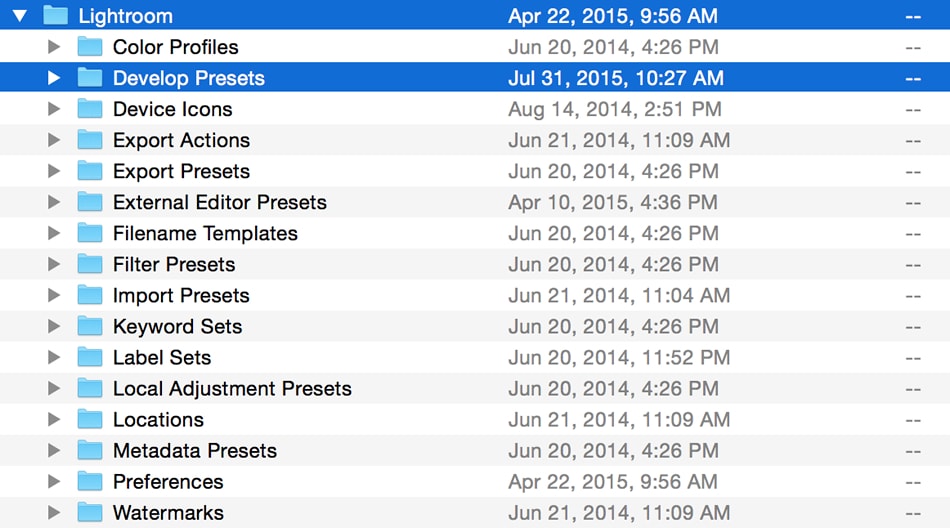Select the Metadata Presets folder name
Image resolution: width=950 pixels, height=528 pixels.
pos(194,451)
